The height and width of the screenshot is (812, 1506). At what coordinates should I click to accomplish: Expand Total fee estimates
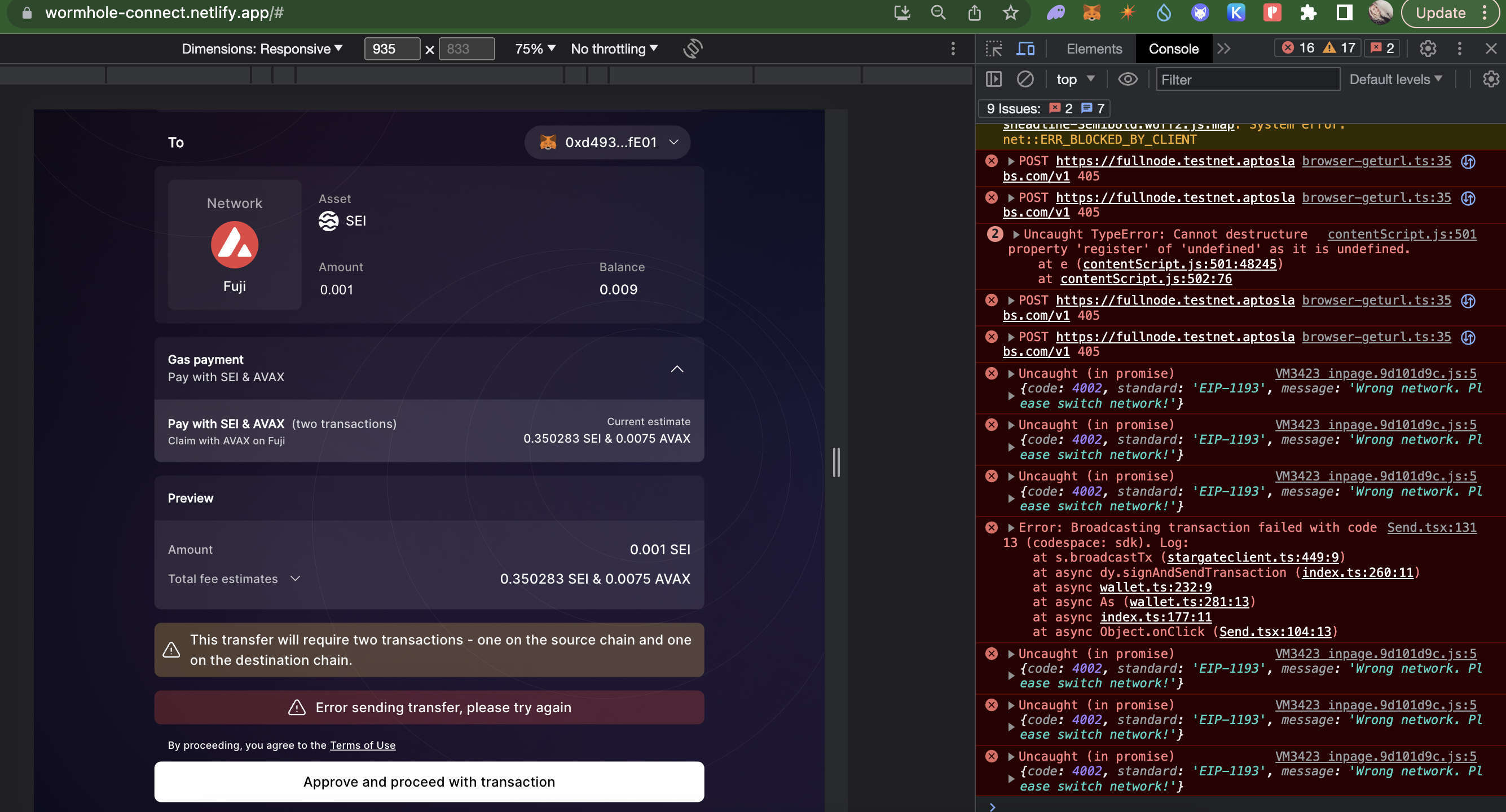coord(294,578)
